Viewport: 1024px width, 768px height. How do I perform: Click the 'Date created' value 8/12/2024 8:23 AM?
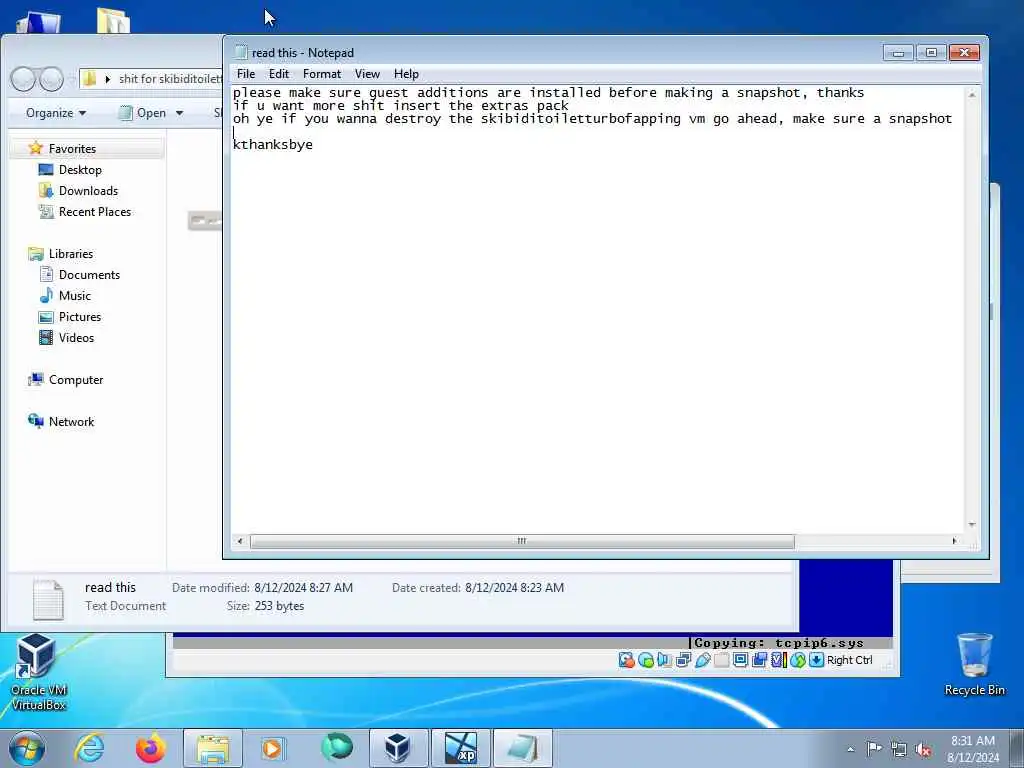coord(515,588)
